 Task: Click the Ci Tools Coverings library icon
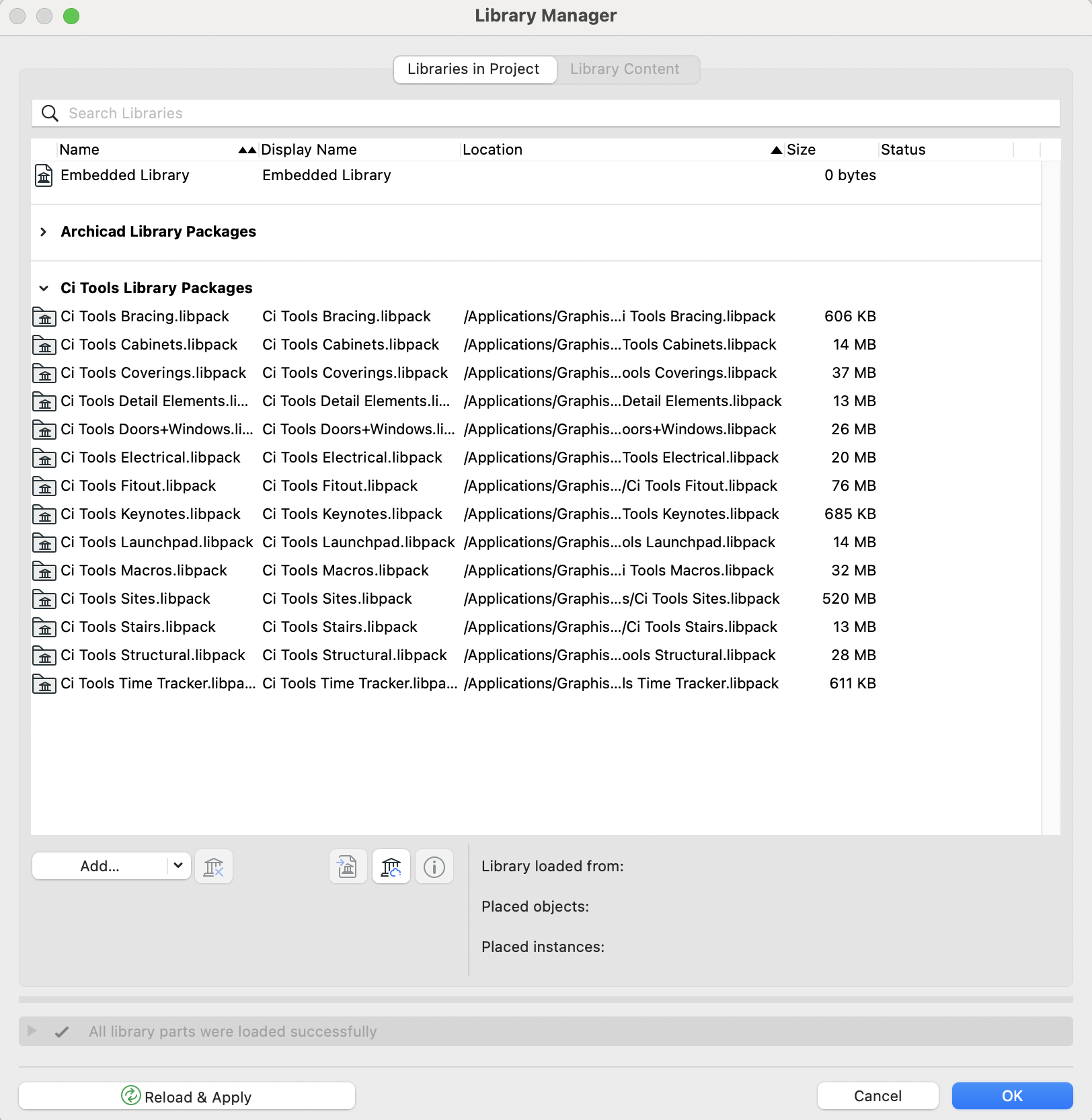click(x=44, y=373)
